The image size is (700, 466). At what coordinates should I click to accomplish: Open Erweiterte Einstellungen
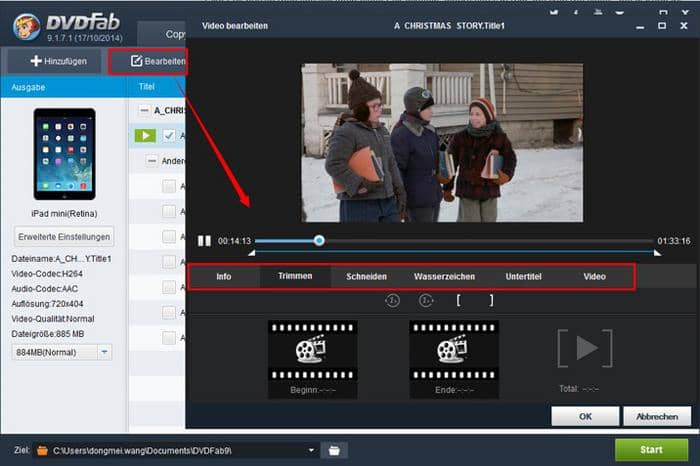64,237
